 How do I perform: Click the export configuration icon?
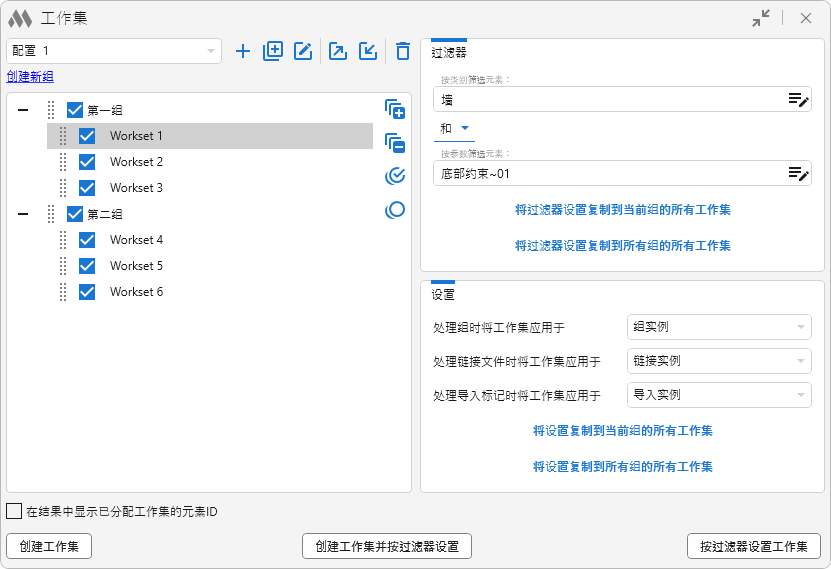[x=338, y=51]
